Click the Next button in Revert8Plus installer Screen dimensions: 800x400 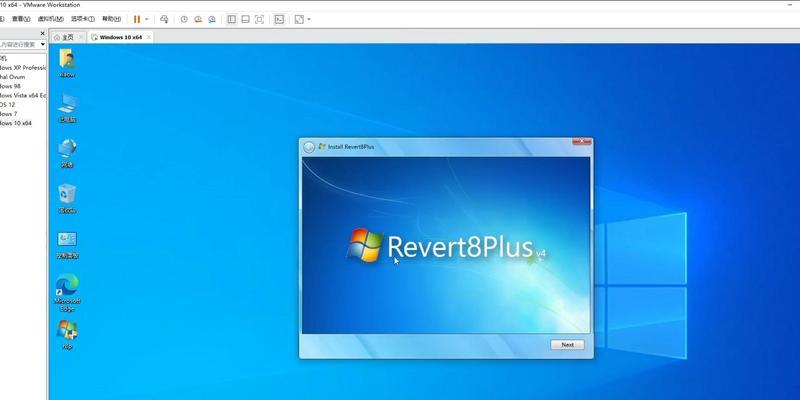(567, 345)
